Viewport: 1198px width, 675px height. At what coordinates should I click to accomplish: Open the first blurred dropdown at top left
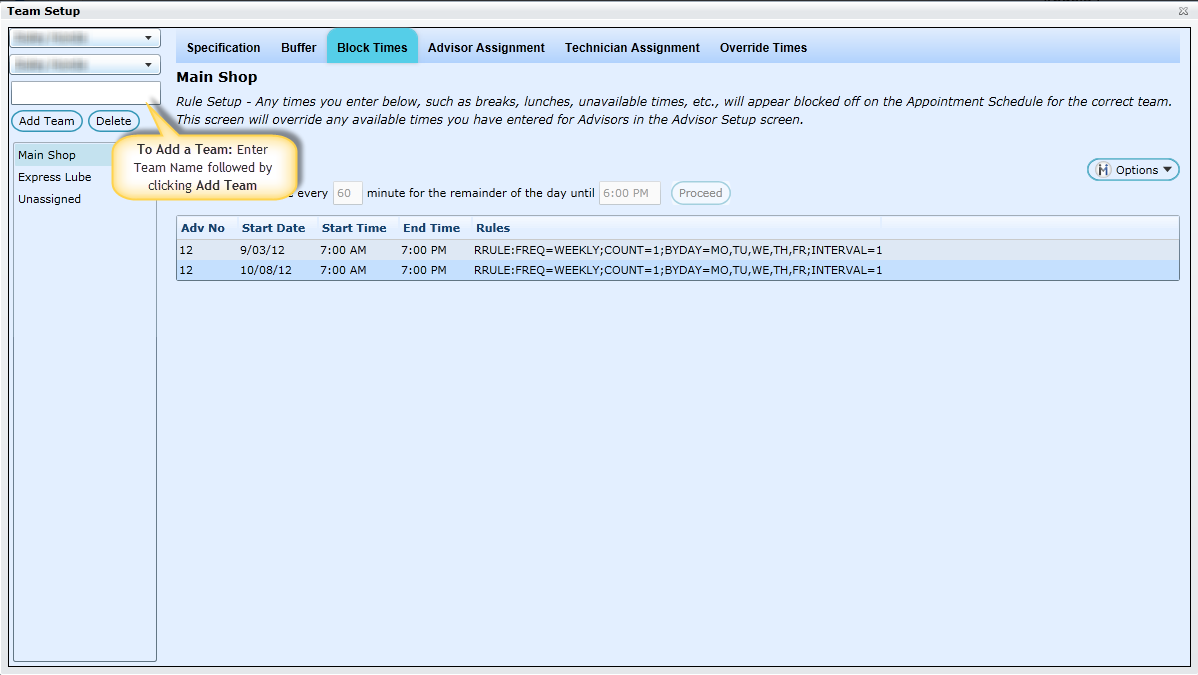[85, 38]
